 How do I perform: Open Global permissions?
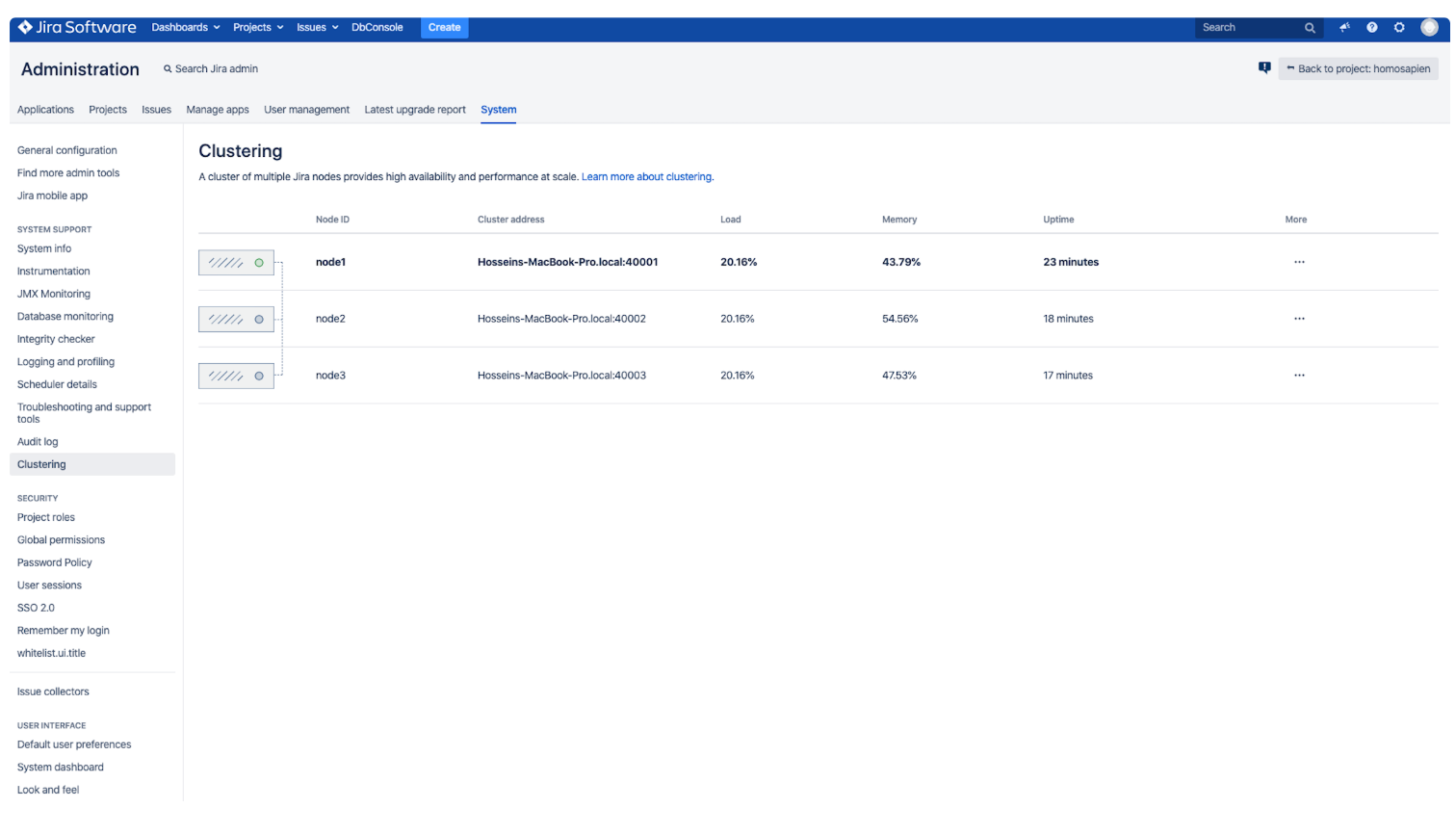click(61, 540)
